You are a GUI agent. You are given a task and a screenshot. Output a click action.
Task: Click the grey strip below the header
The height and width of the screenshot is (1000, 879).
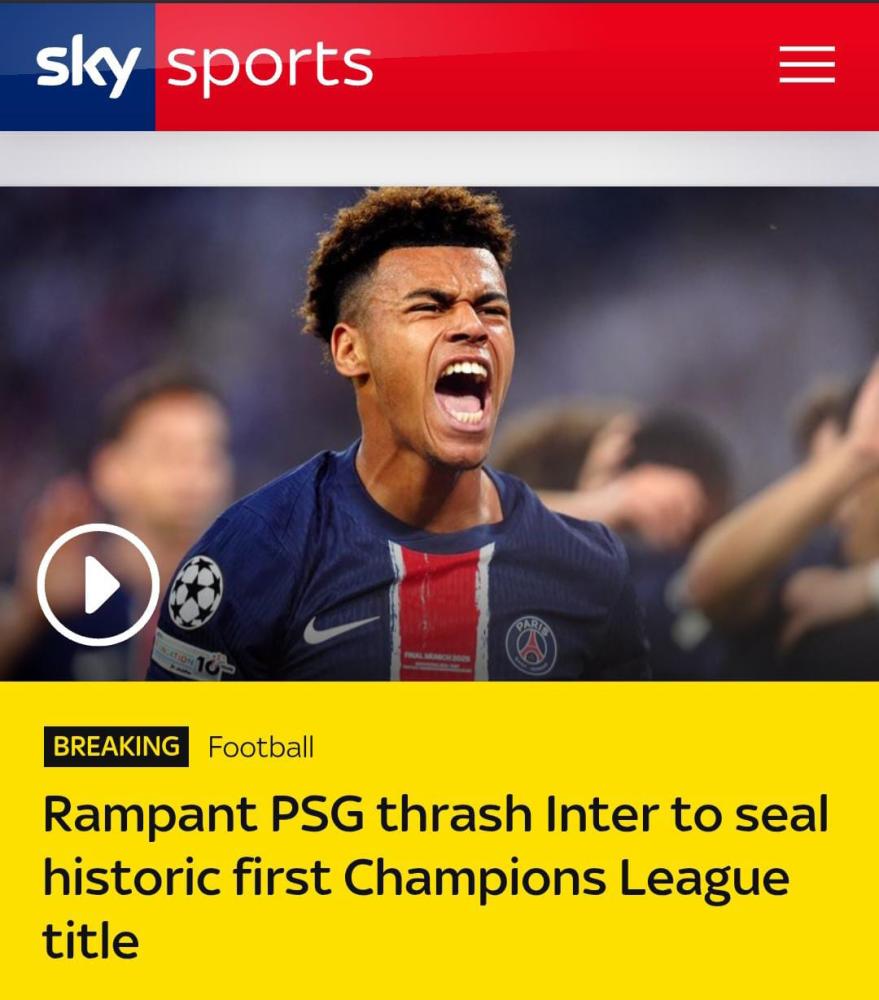[440, 159]
